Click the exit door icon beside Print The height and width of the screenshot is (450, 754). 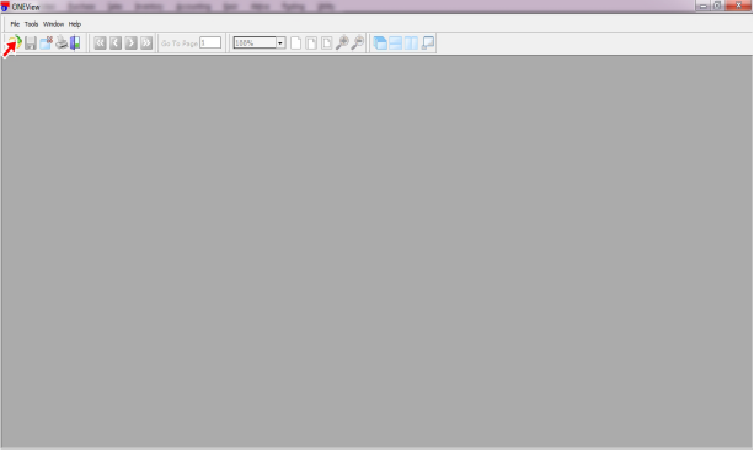coord(75,43)
